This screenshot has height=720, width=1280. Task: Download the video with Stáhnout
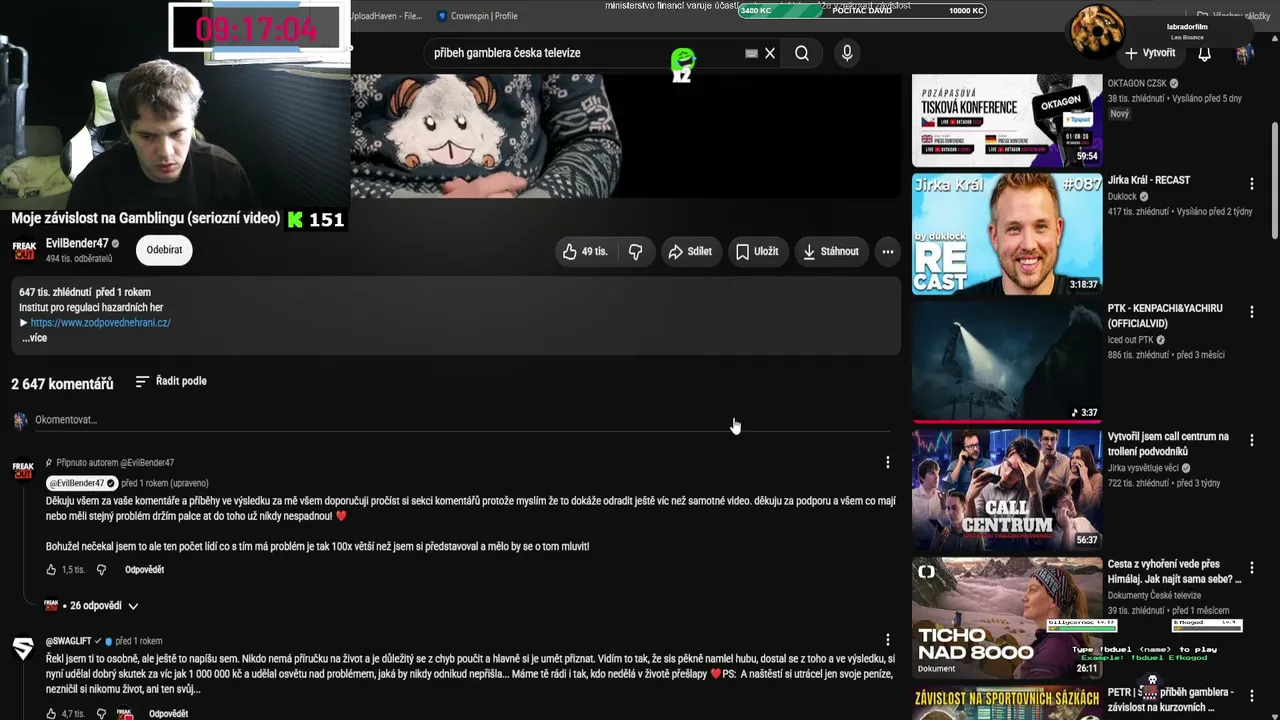coord(830,251)
